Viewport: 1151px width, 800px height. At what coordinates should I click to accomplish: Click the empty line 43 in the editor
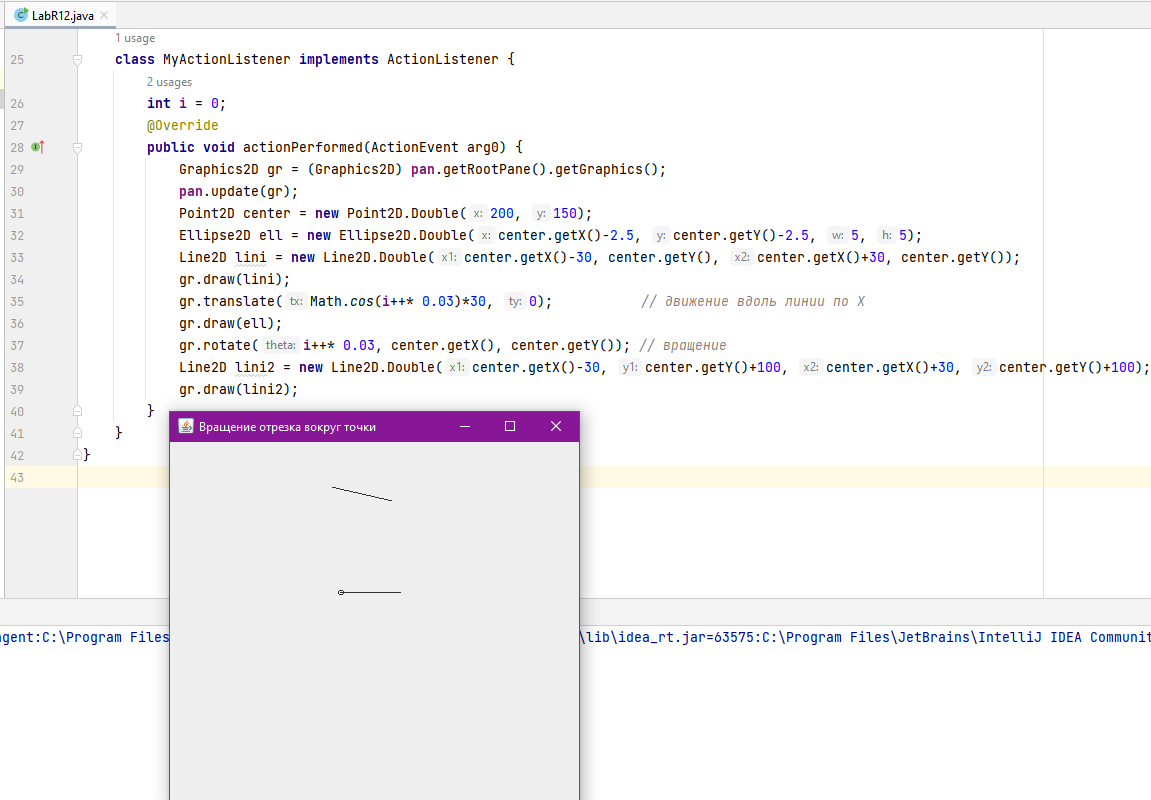(x=614, y=477)
